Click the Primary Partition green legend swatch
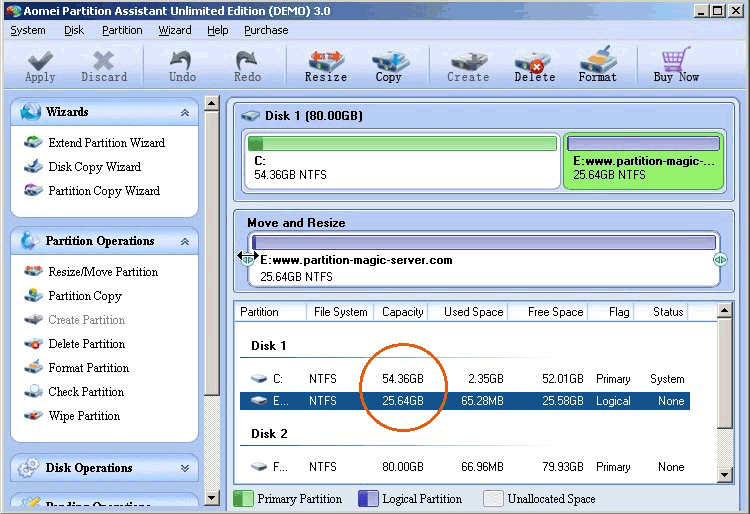 pos(243,499)
